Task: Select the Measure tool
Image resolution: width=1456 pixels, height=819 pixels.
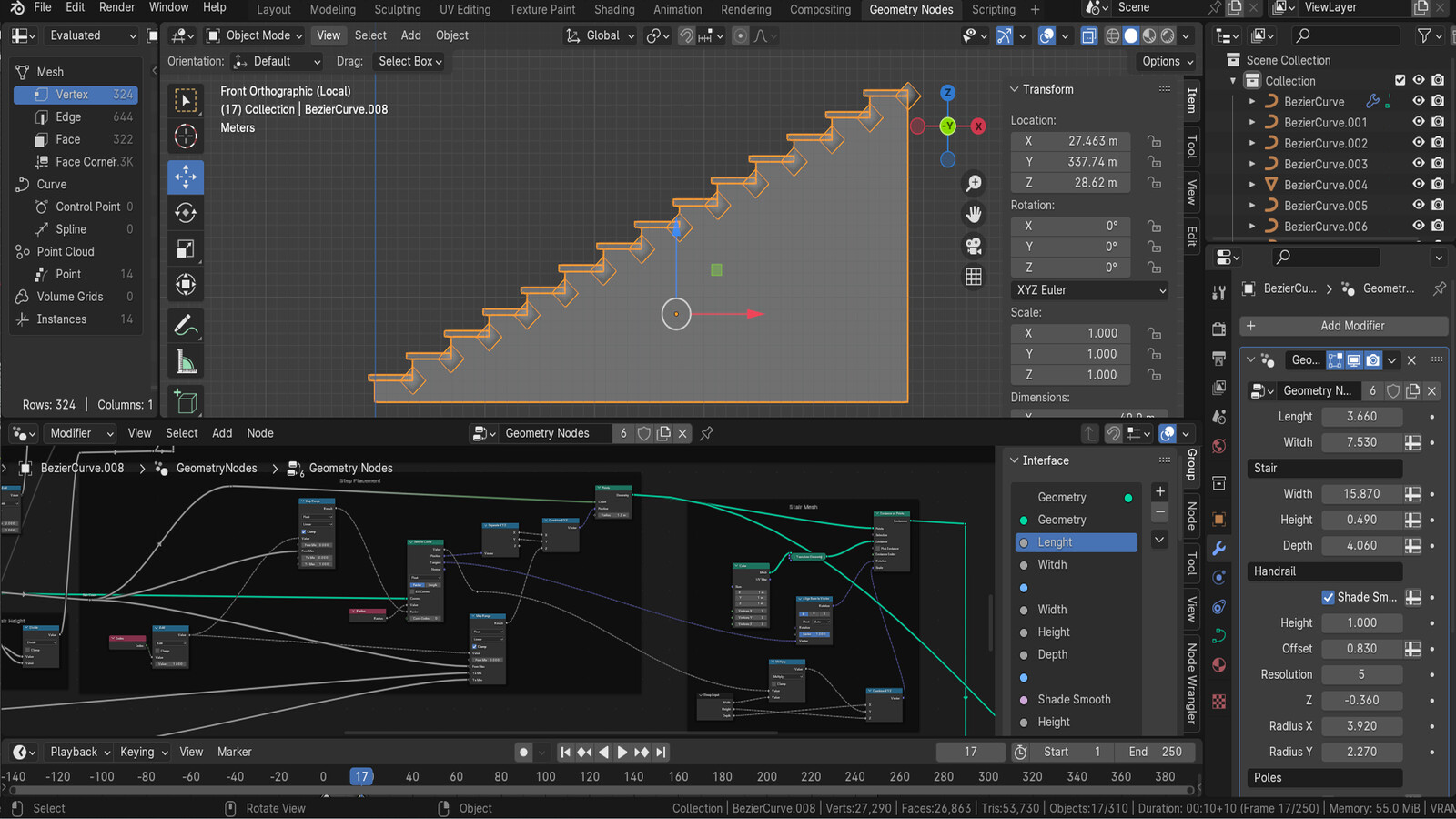Action: click(x=186, y=359)
